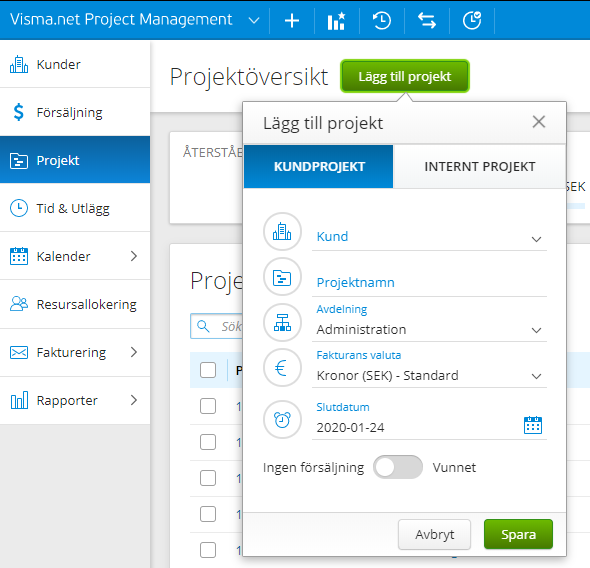Click the Tid & Utlägg clock icon
Image resolution: width=590 pixels, height=568 pixels.
pyautogui.click(x=19, y=208)
